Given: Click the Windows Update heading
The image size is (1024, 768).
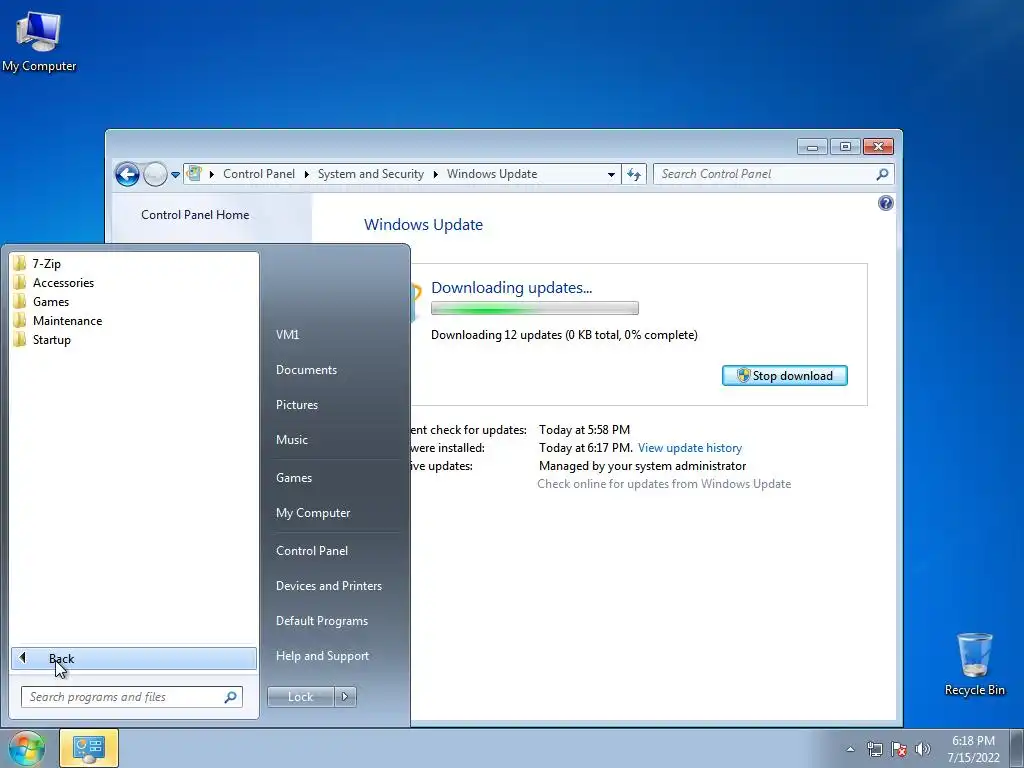Looking at the screenshot, I should click(x=423, y=225).
